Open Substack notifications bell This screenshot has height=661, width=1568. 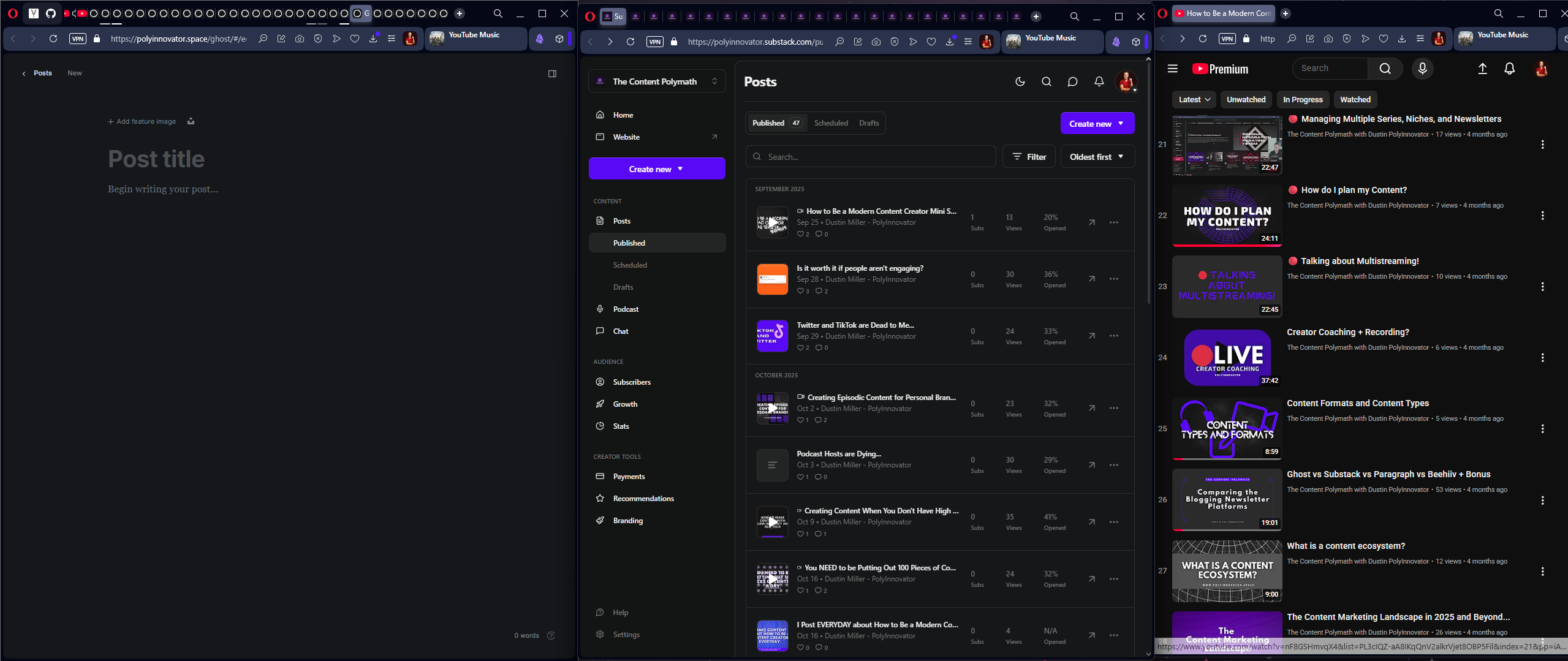pos(1099,81)
